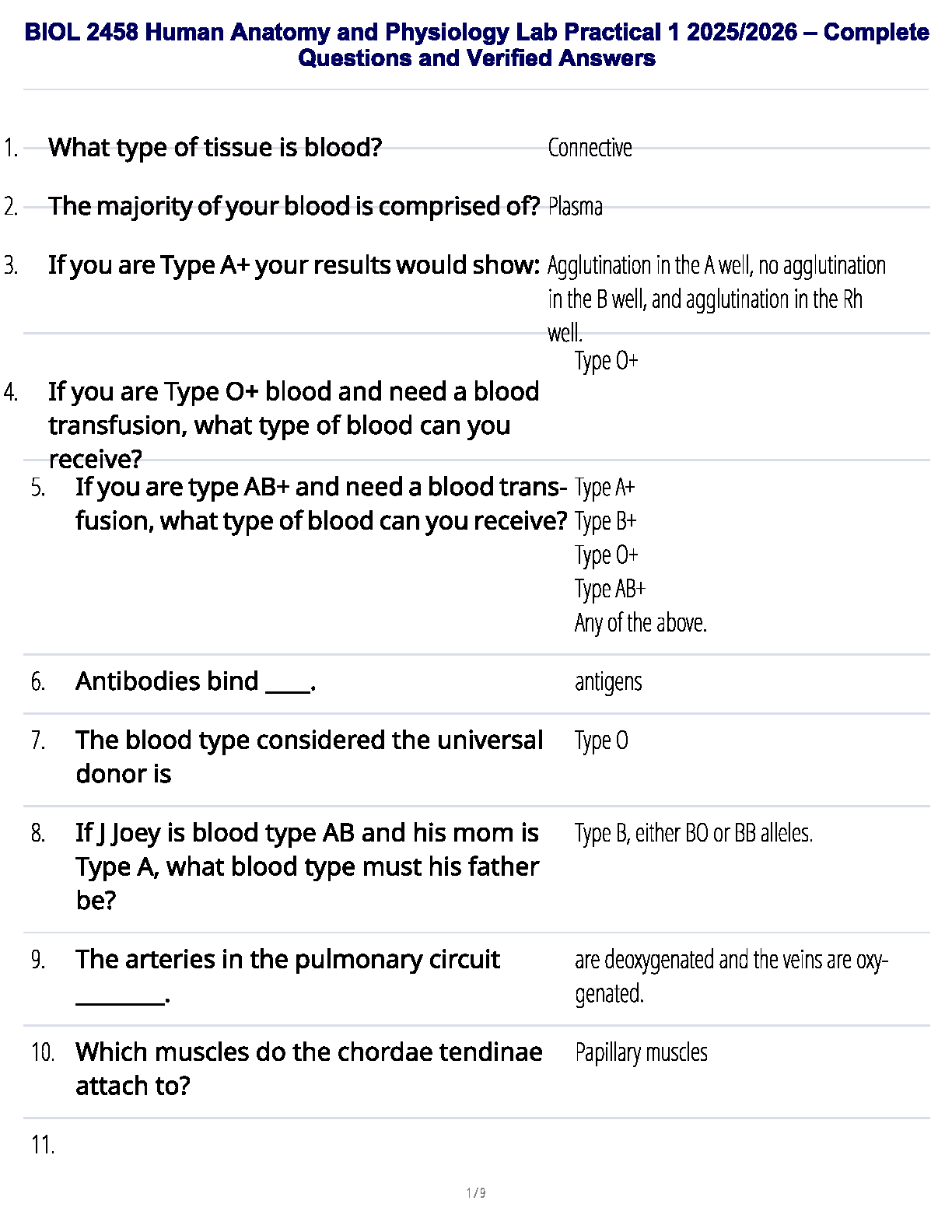
Task: Click the document title heading at top
Action: (476, 44)
